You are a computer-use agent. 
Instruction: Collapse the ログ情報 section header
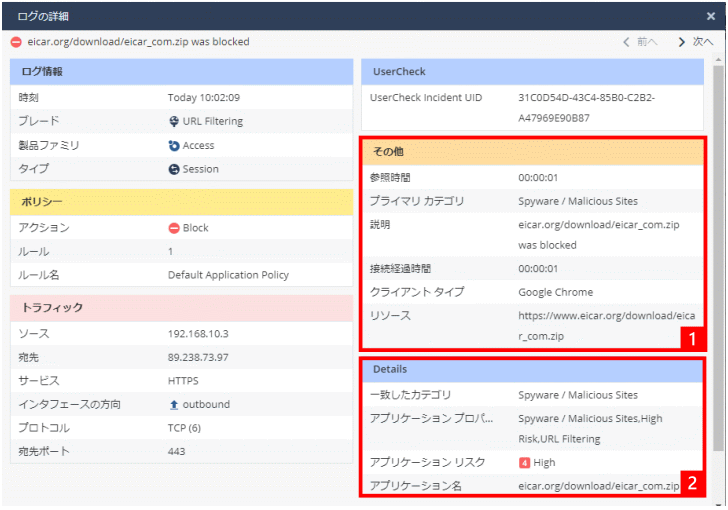tap(181, 72)
